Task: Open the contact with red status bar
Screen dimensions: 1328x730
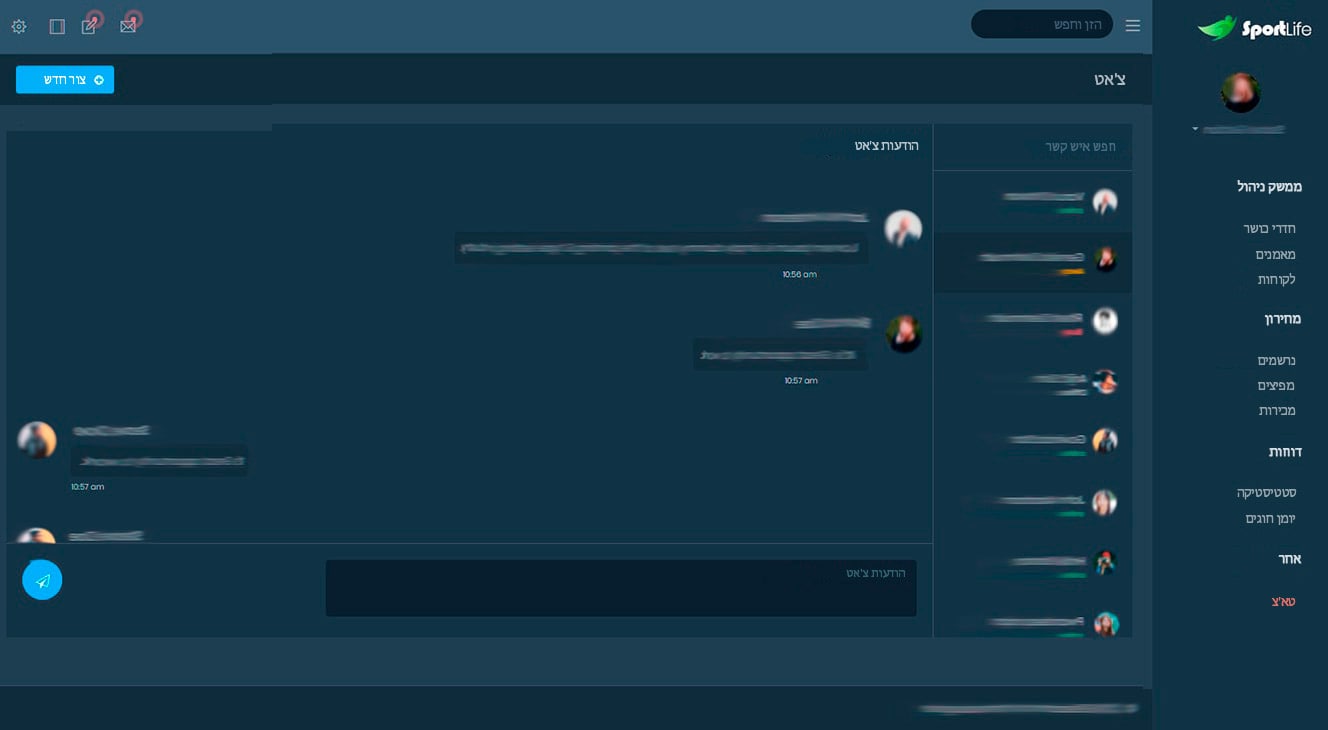Action: [x=1033, y=322]
